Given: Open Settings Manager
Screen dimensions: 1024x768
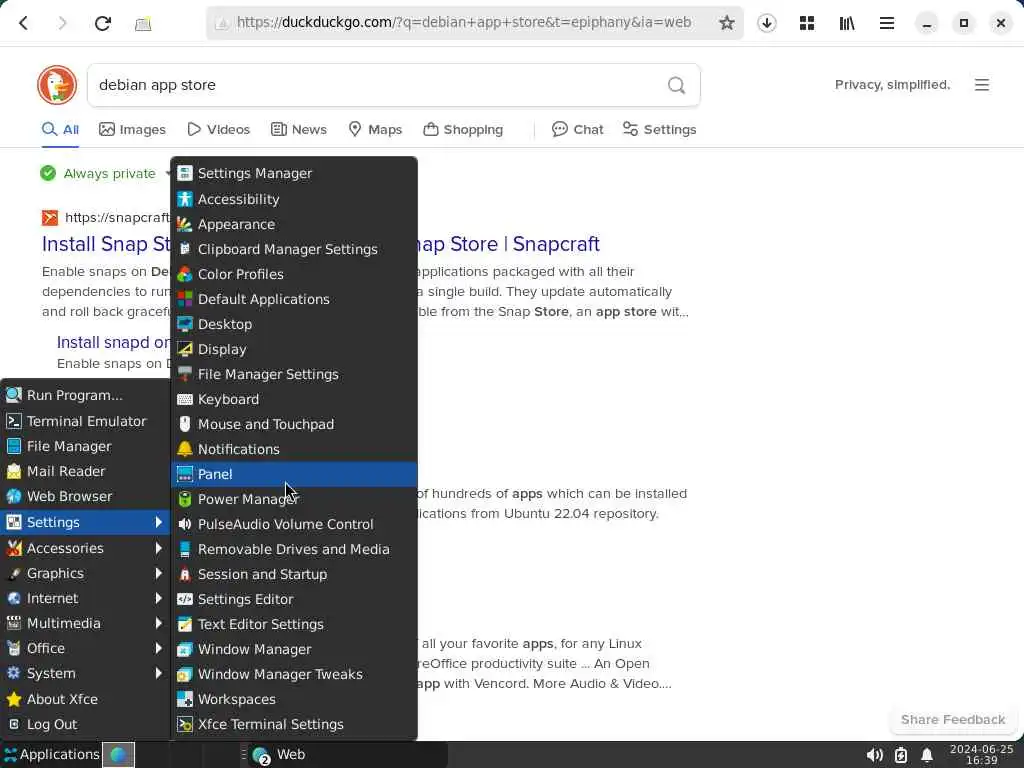Looking at the screenshot, I should click(294, 173).
